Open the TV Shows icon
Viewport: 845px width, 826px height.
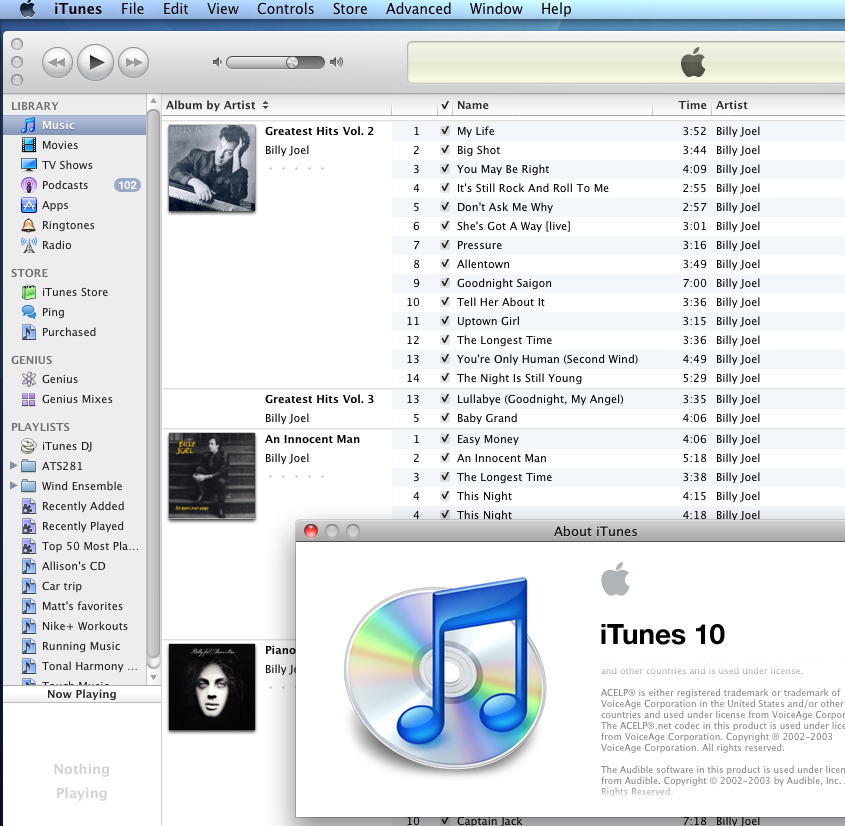[x=29, y=165]
